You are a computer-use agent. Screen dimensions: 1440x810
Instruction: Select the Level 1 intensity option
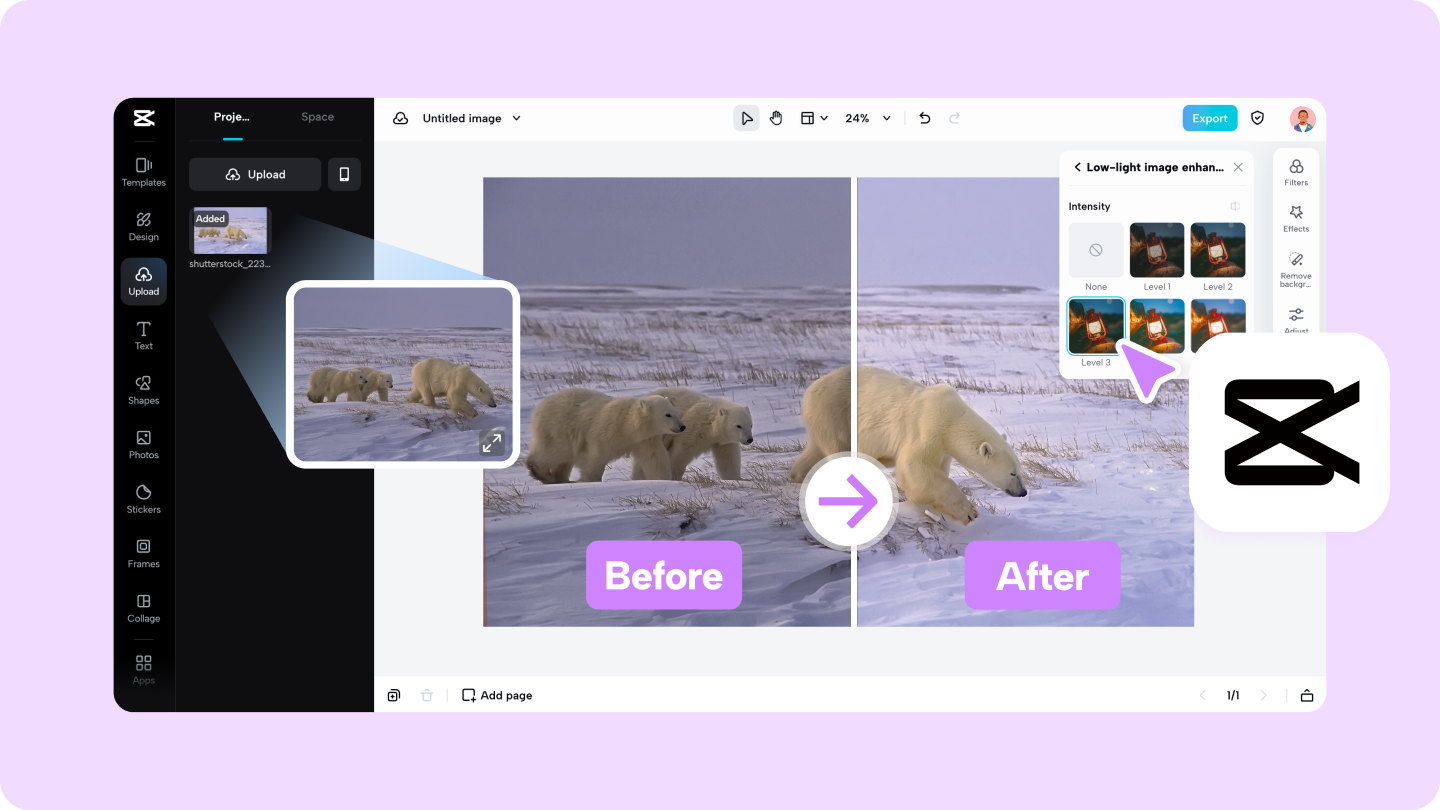click(1157, 250)
